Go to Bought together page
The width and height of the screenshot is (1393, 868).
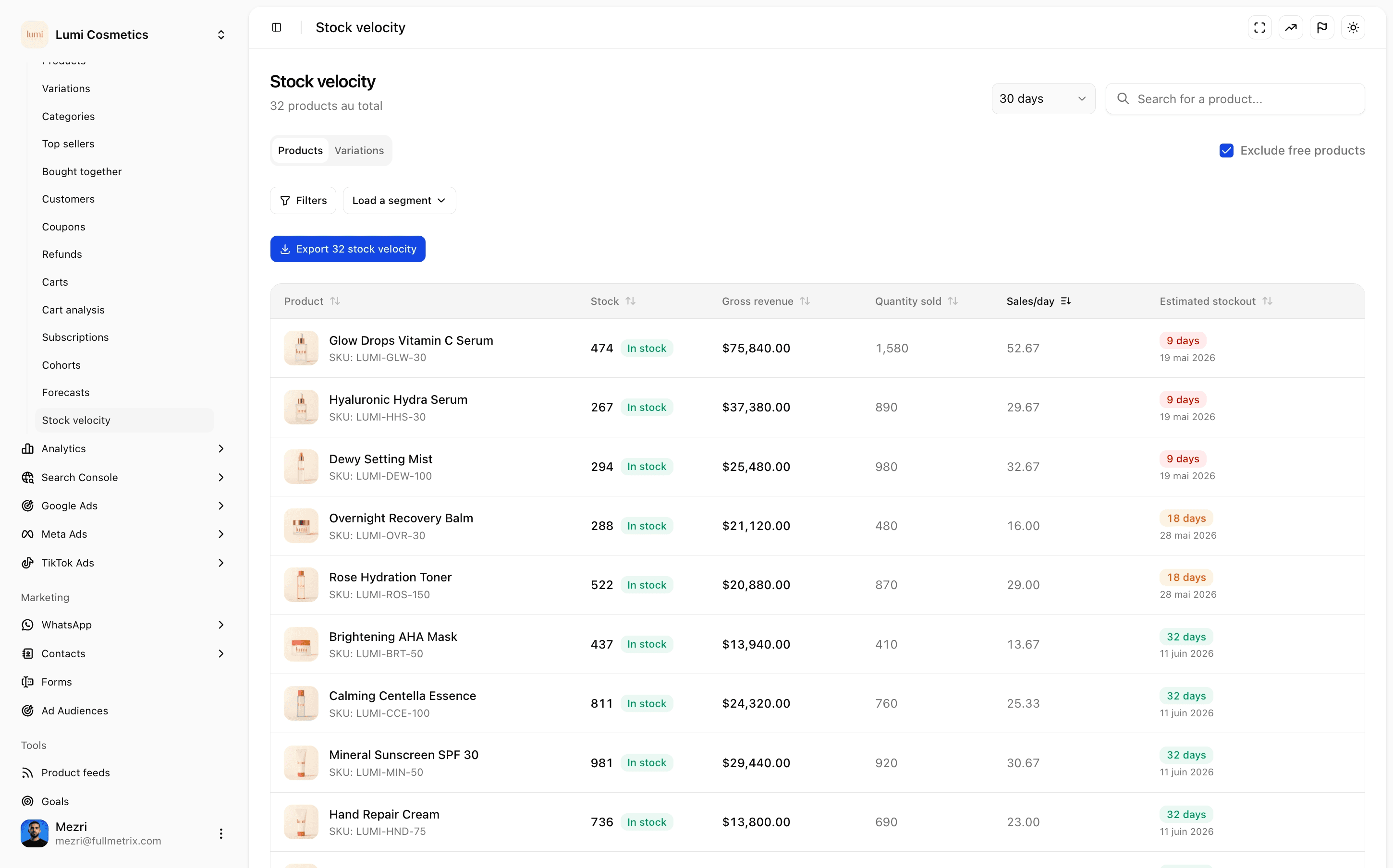coord(82,172)
